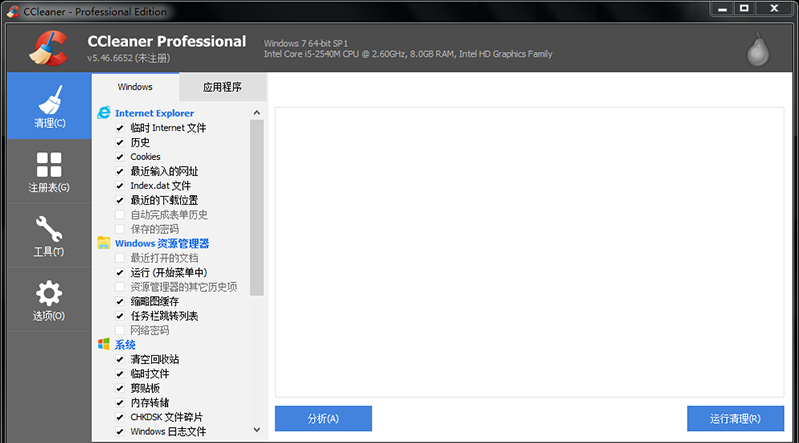Enable 自动完成表单历史
The width and height of the screenshot is (799, 443).
(120, 215)
